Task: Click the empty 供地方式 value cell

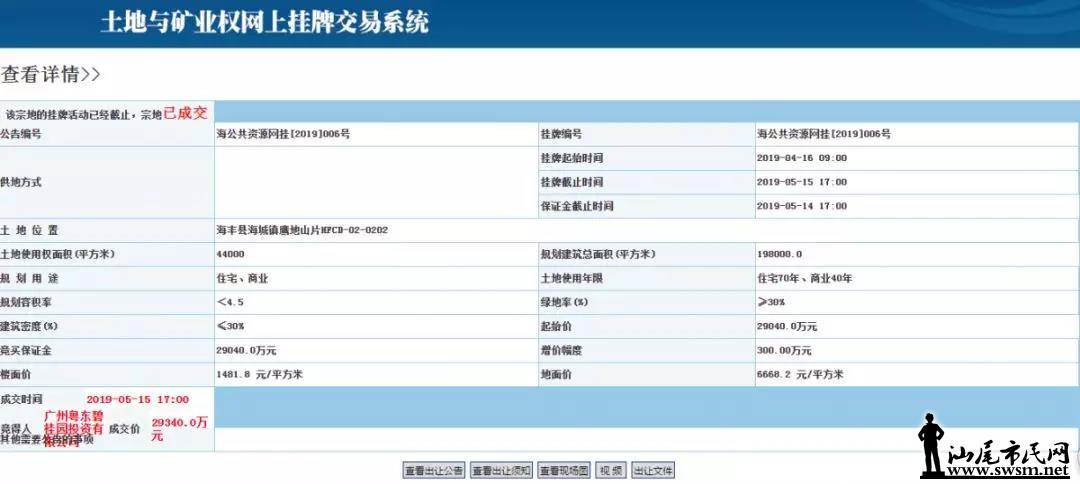Action: pos(370,182)
